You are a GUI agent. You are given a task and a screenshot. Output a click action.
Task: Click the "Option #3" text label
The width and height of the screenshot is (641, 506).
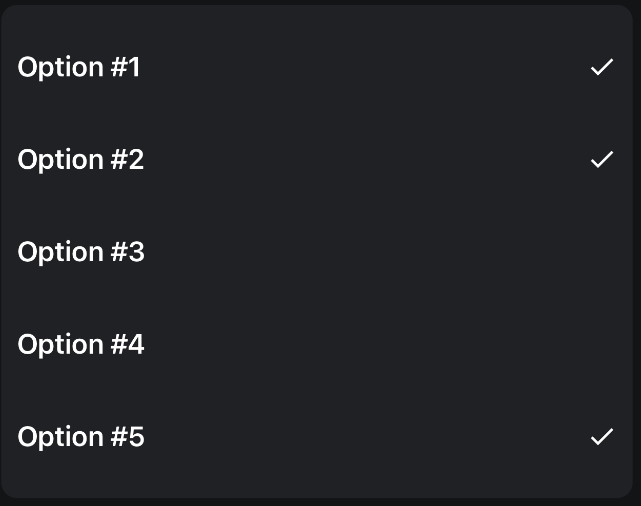pyautogui.click(x=81, y=252)
